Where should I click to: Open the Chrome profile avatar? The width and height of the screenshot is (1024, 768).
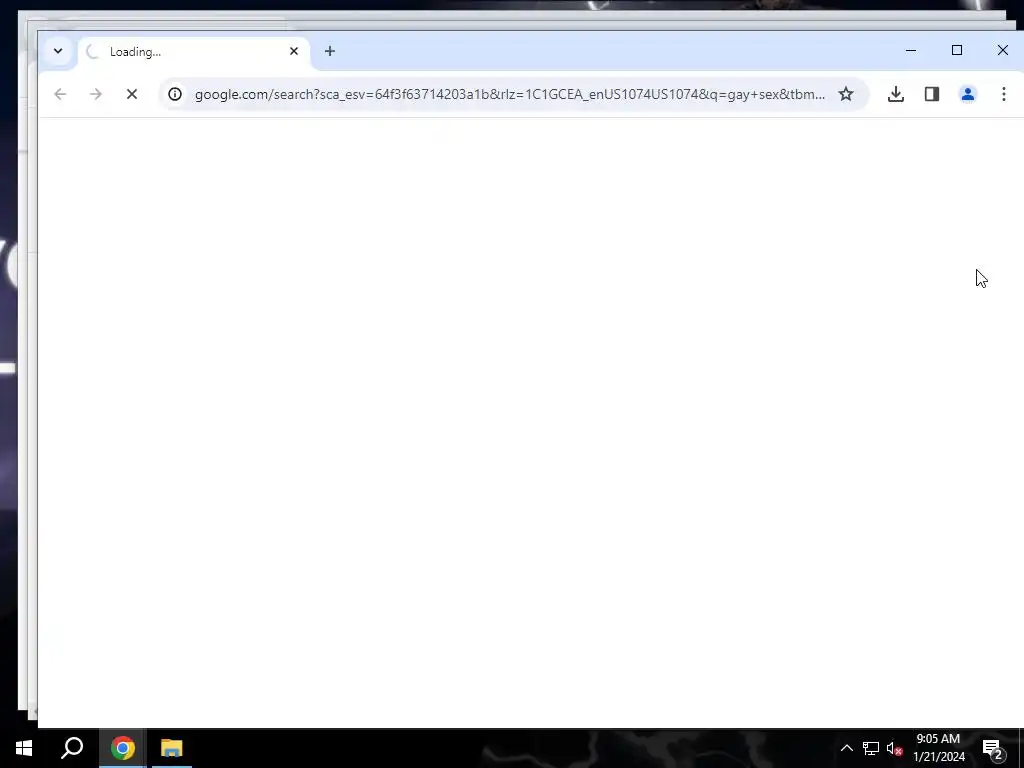pos(968,94)
